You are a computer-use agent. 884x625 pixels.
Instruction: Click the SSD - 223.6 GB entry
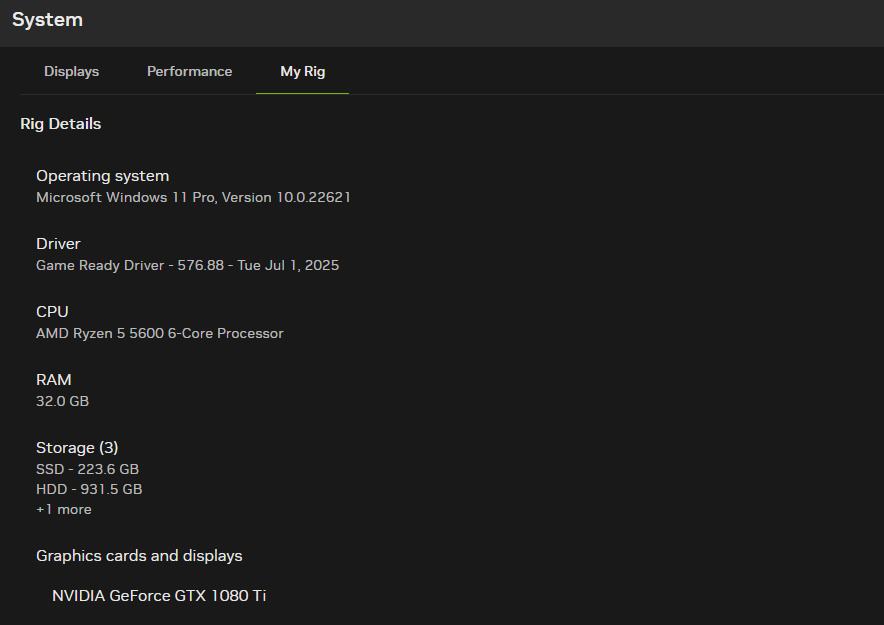click(87, 470)
